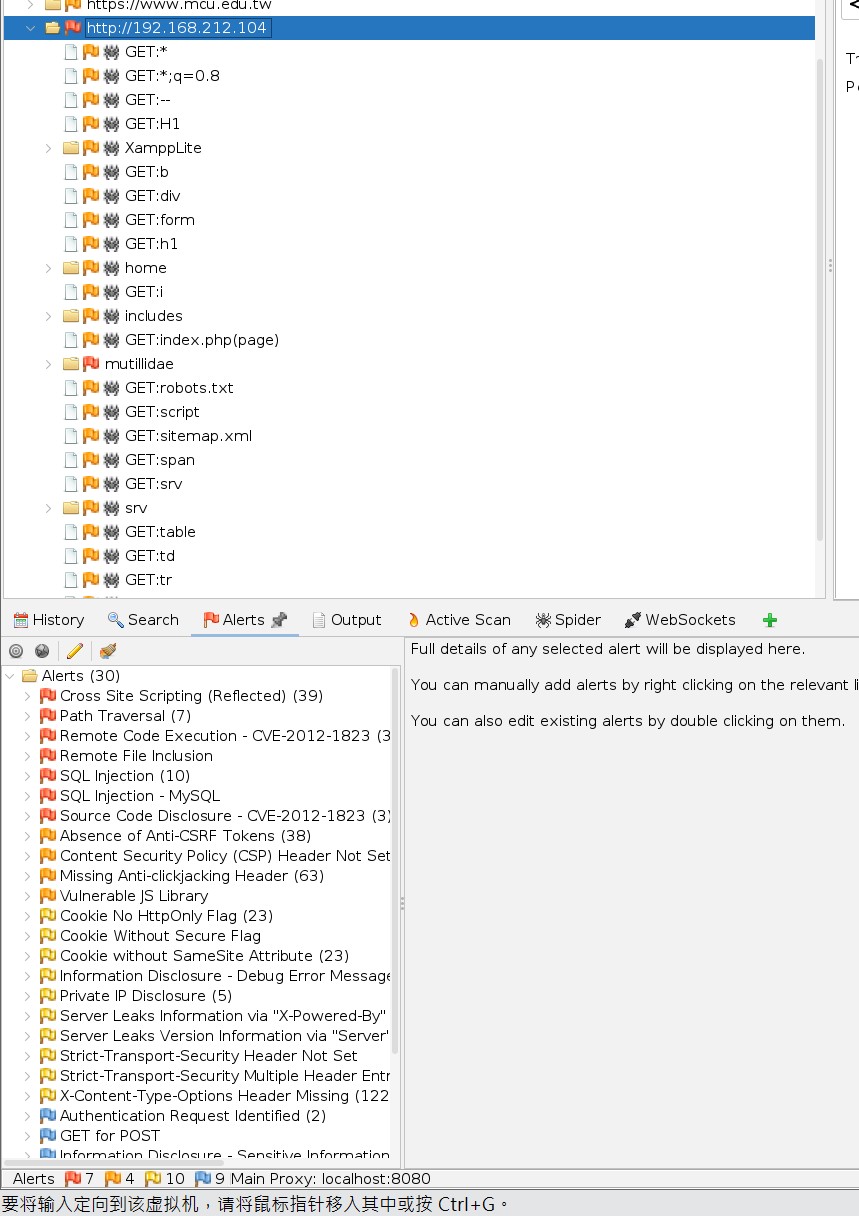Click the blue informational flag in status bar
Screen dimensions: 859x1216
click(203, 1179)
